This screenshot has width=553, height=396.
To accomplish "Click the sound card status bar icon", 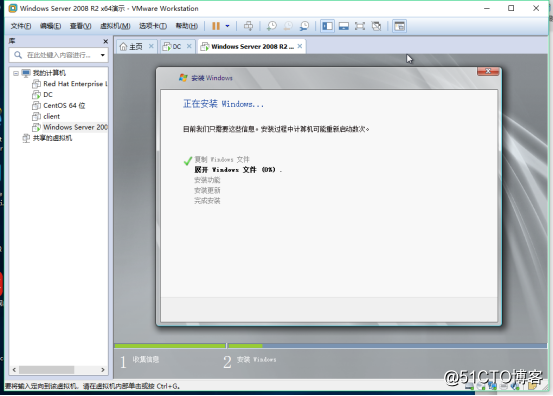I will (515, 387).
